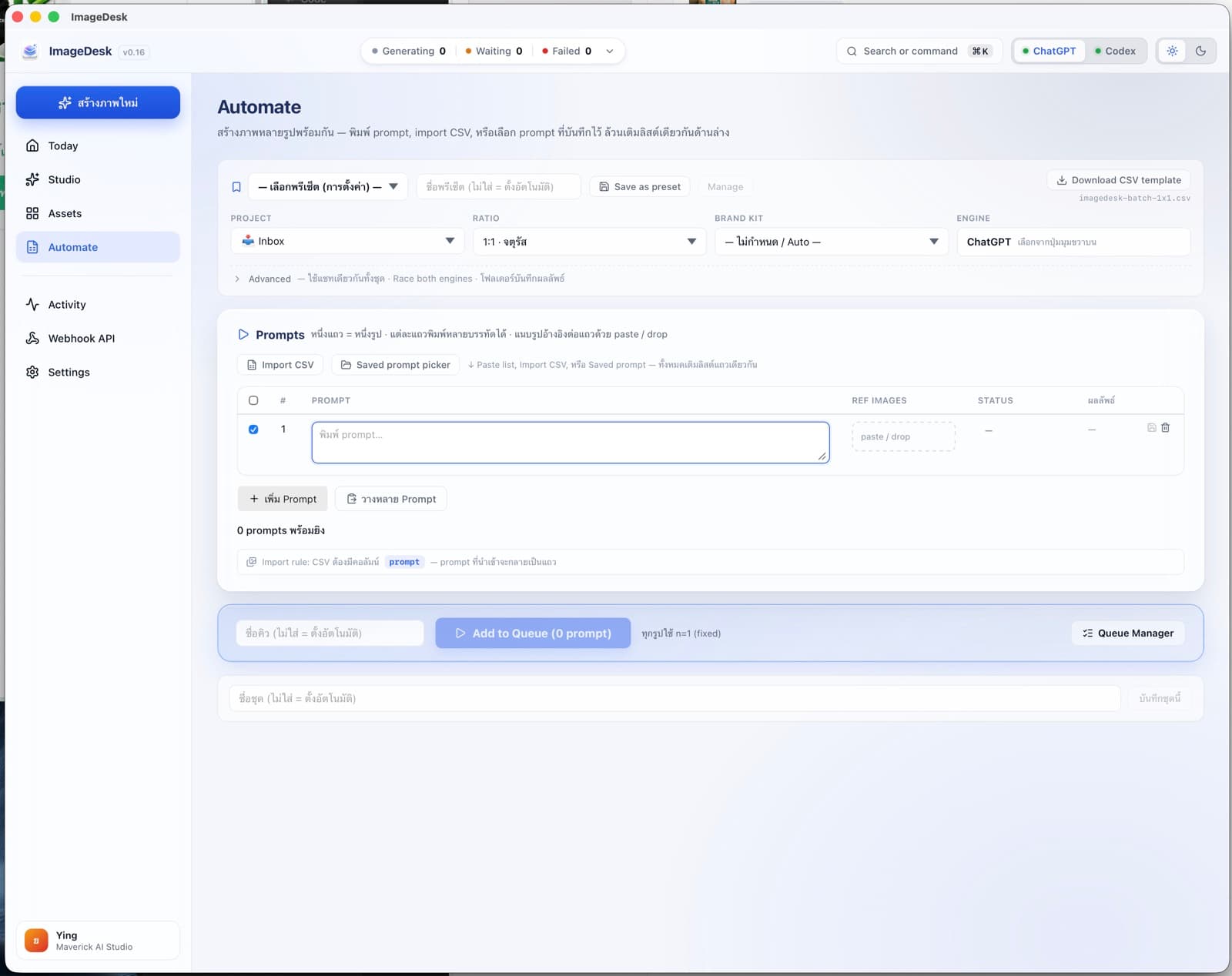Image resolution: width=1232 pixels, height=976 pixels.
Task: Open the Saved prompt picker
Action: 396,365
